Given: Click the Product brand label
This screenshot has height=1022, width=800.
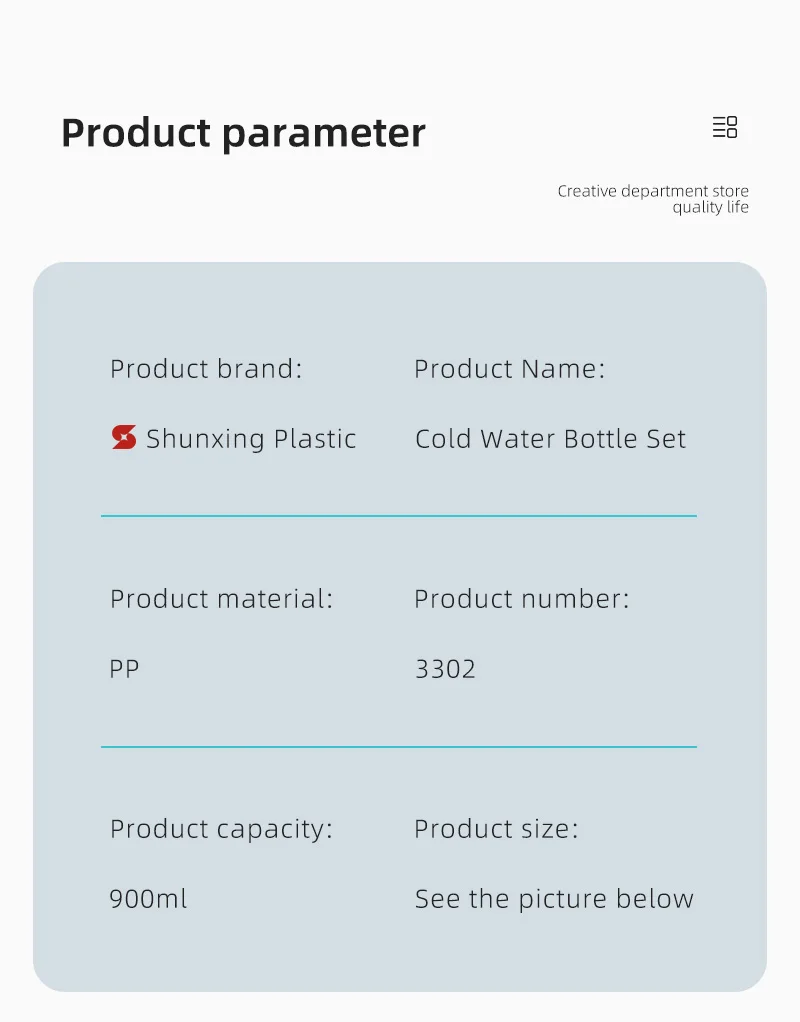Looking at the screenshot, I should 206,369.
